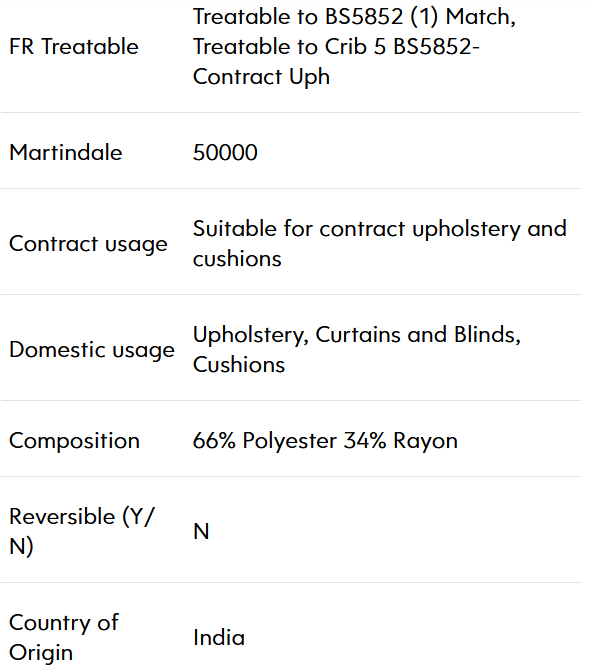This screenshot has width=591, height=665.
Task: Select the Treatable to BS5852 description text
Action: point(354,46)
